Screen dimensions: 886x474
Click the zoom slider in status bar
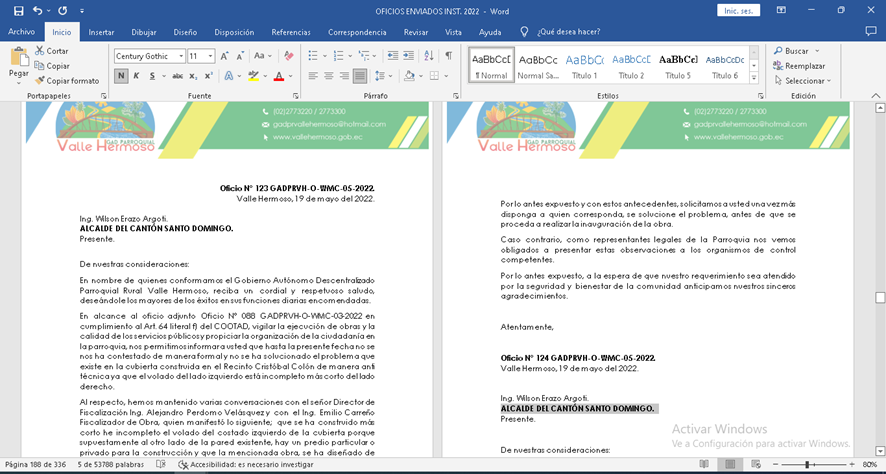pyautogui.click(x=807, y=465)
